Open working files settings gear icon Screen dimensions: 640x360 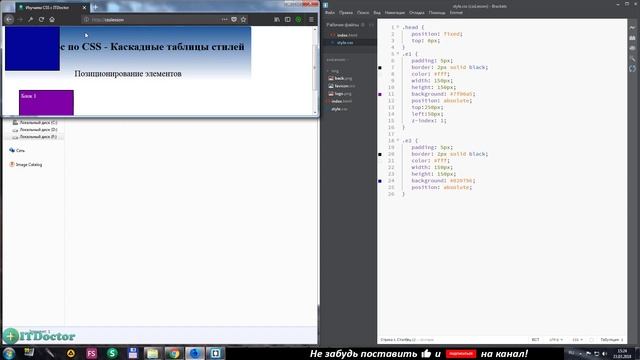tap(363, 25)
